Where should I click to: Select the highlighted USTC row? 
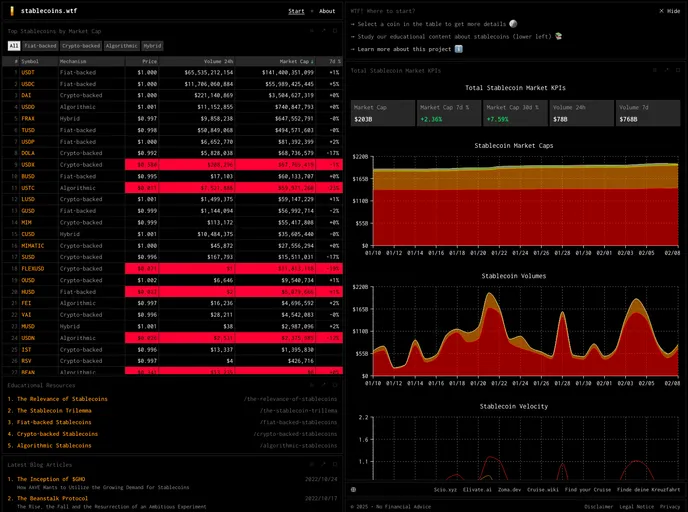click(172, 188)
